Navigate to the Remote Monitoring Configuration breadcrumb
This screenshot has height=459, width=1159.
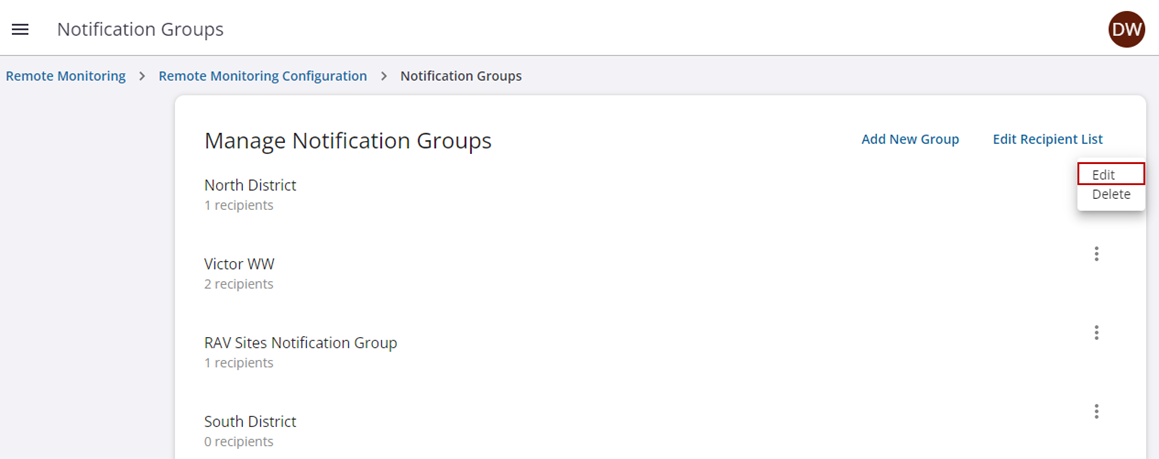click(262, 76)
